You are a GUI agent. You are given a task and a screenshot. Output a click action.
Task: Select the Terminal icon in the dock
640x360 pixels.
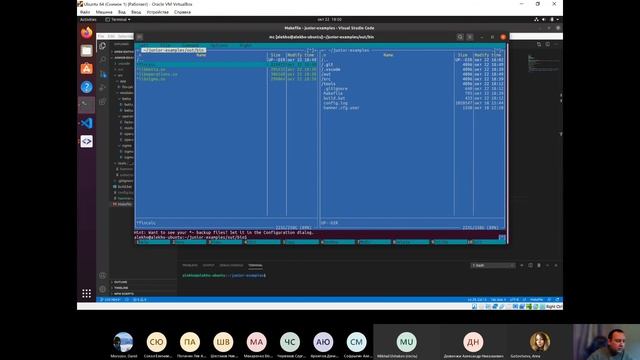(x=87, y=105)
